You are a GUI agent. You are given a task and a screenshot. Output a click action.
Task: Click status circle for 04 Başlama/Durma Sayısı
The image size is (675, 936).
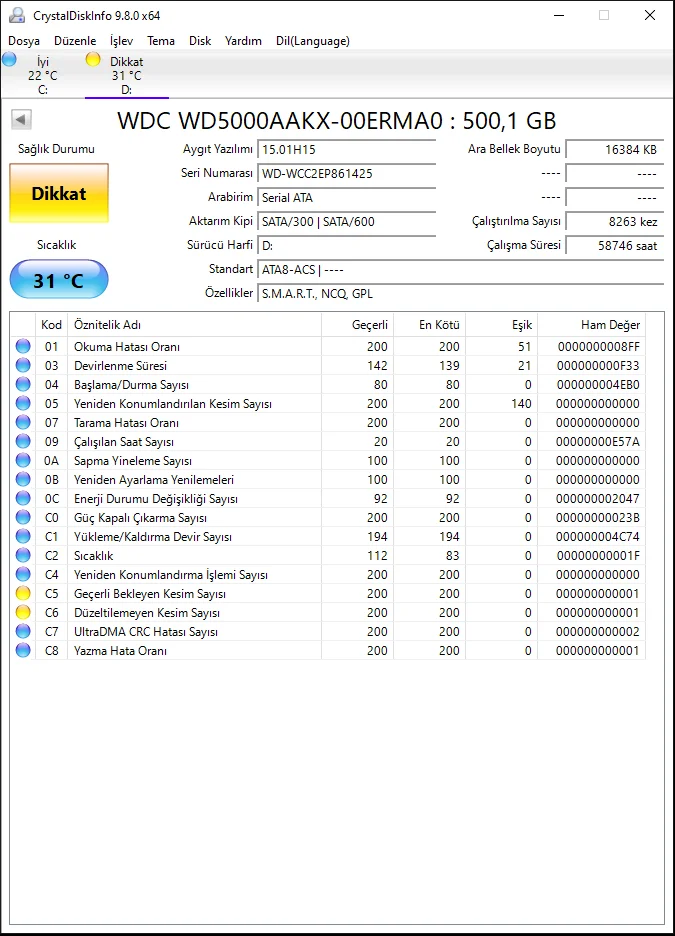23,384
